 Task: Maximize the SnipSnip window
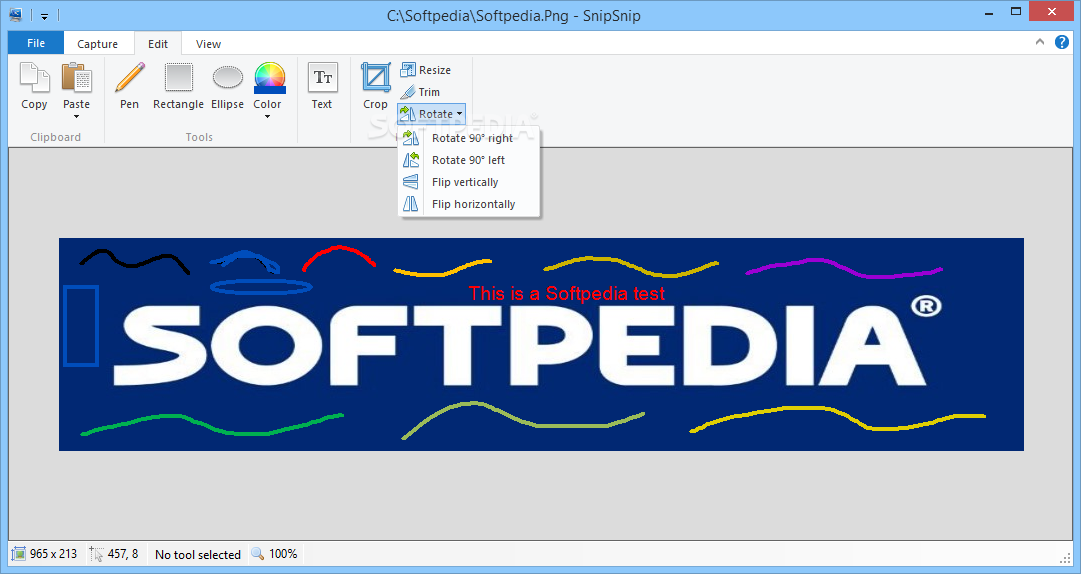(1016, 11)
